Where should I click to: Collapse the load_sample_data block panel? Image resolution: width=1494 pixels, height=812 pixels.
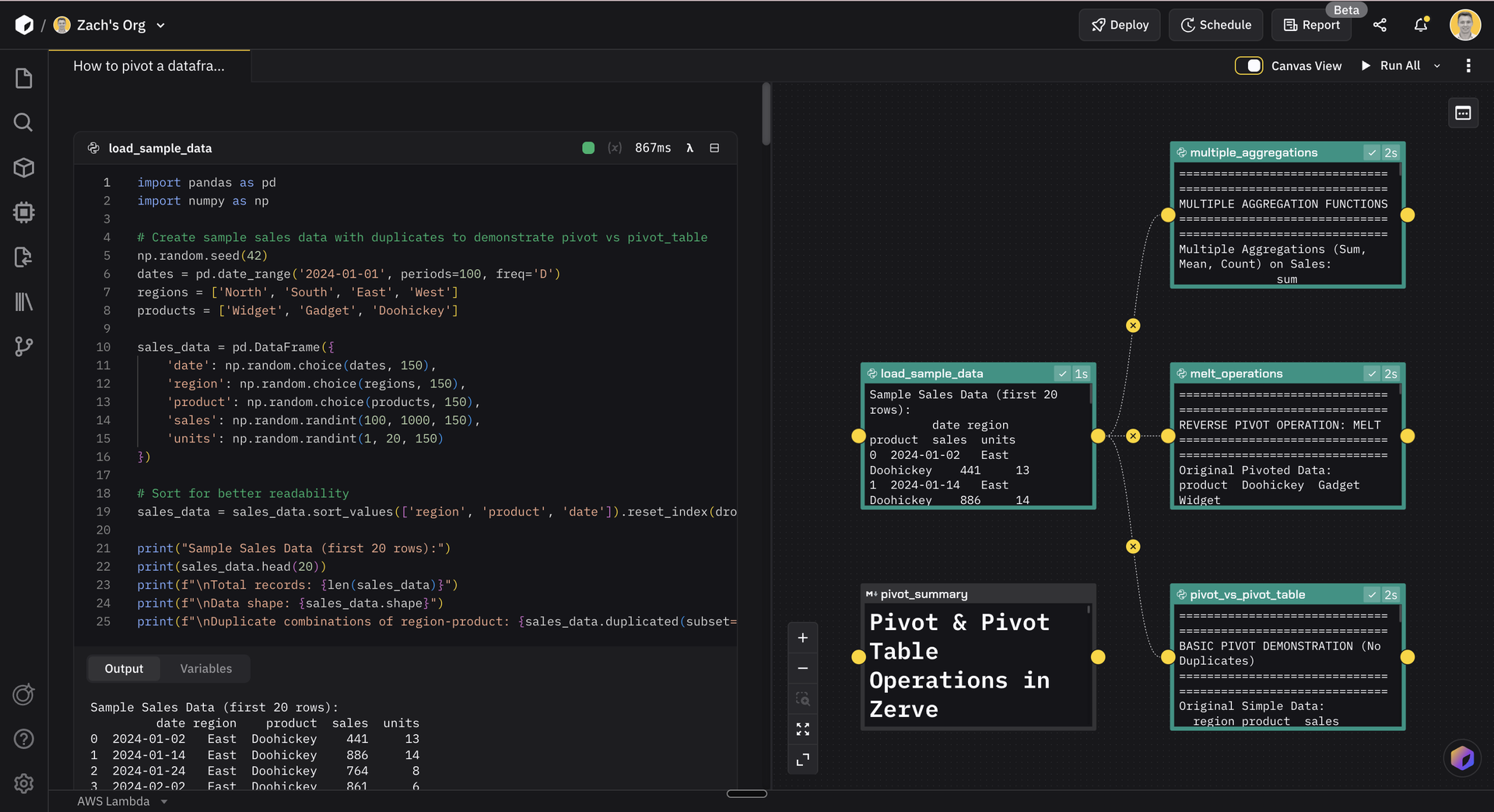pos(714,148)
